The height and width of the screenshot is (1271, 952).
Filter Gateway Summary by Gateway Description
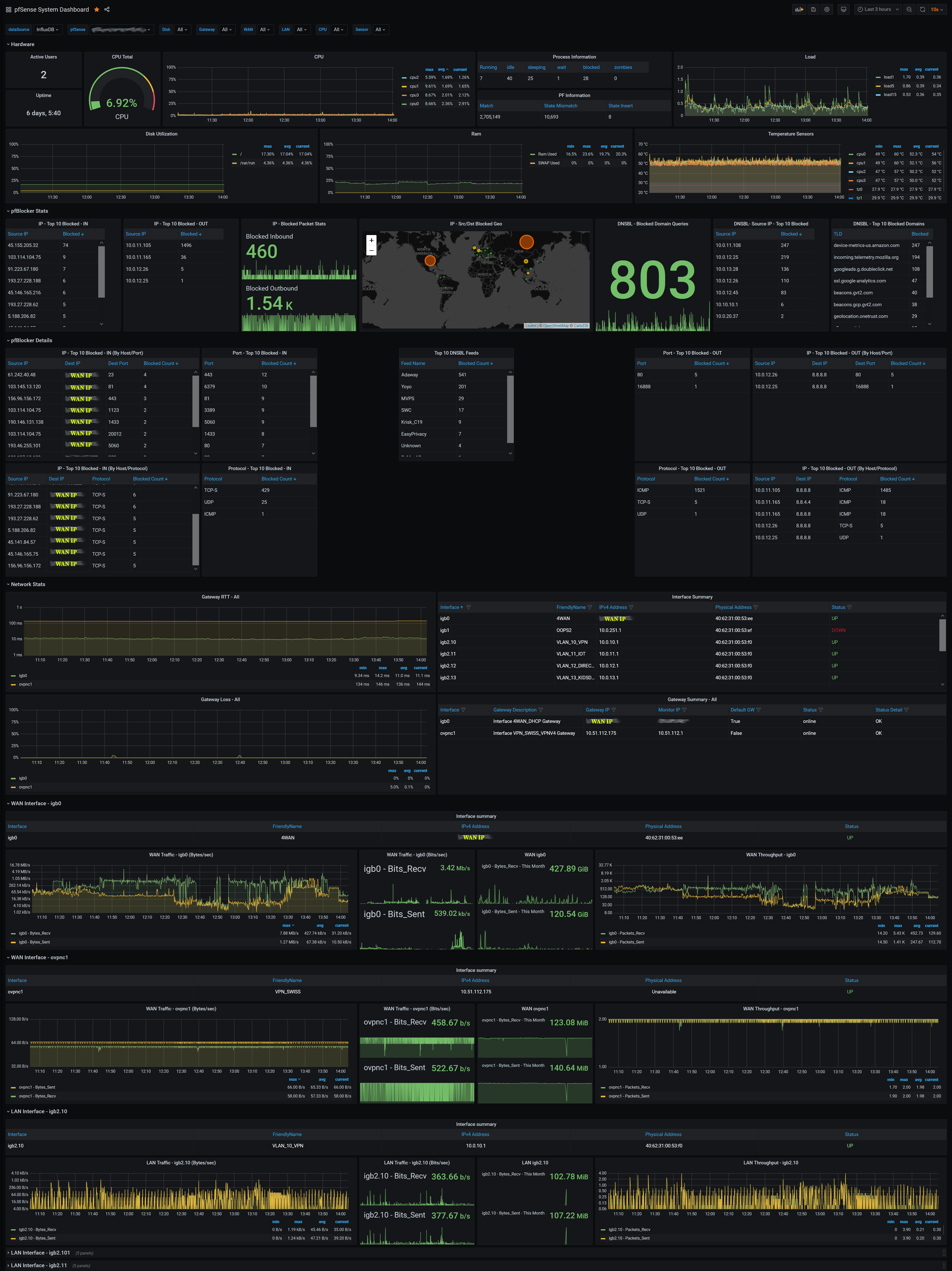(541, 710)
